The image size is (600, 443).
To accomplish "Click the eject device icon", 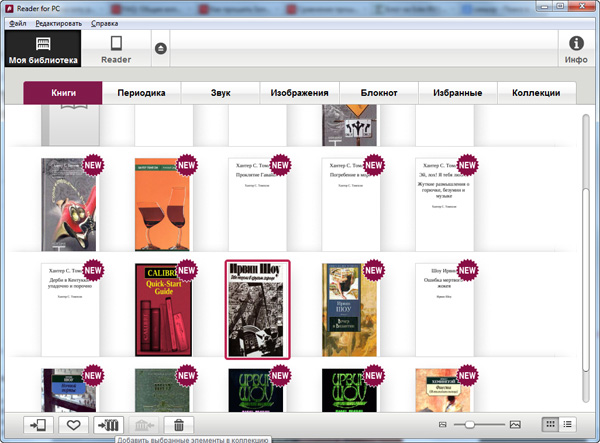I will pyautogui.click(x=161, y=49).
